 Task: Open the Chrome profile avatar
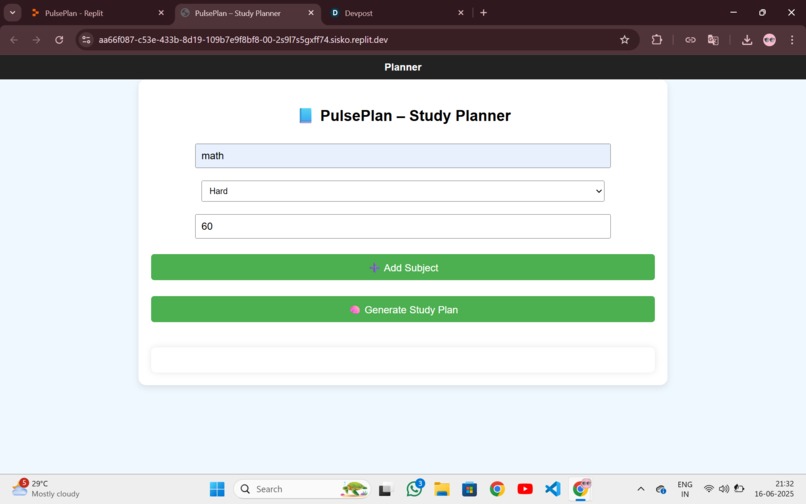769,40
